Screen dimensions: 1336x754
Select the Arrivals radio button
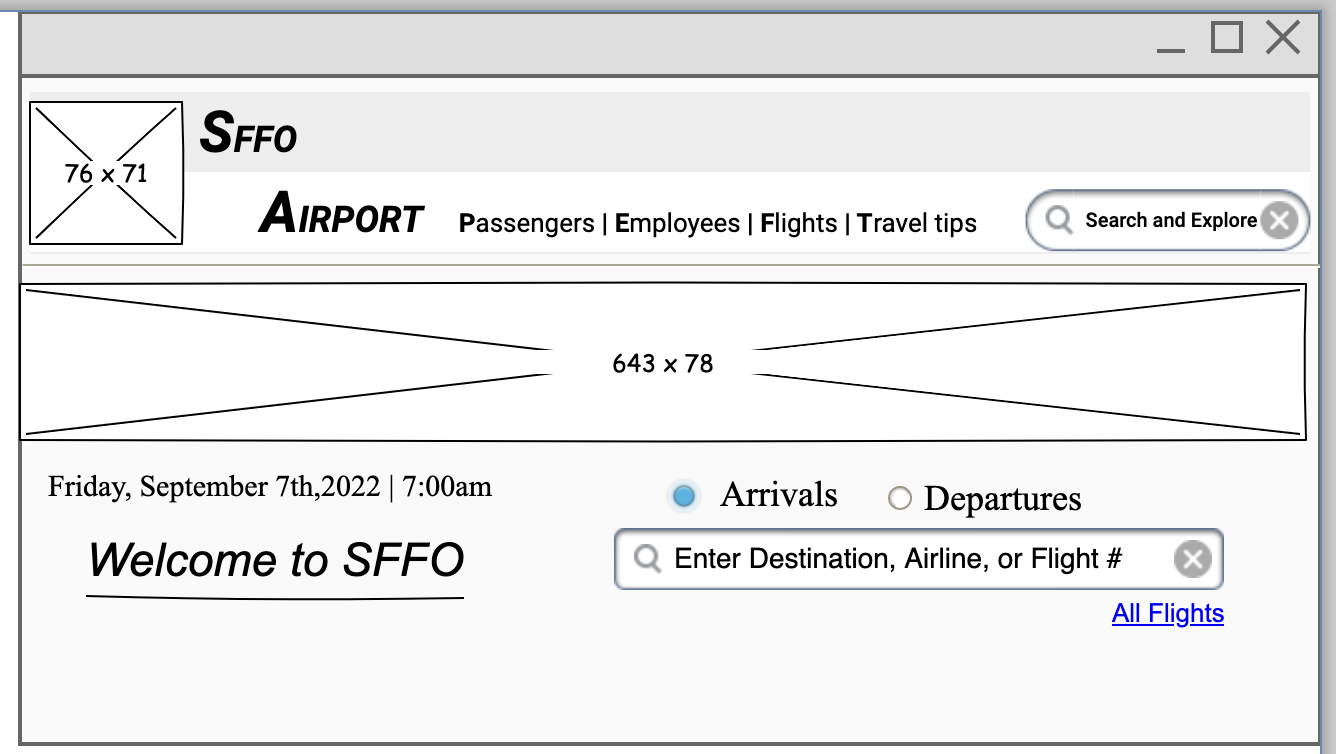point(684,495)
